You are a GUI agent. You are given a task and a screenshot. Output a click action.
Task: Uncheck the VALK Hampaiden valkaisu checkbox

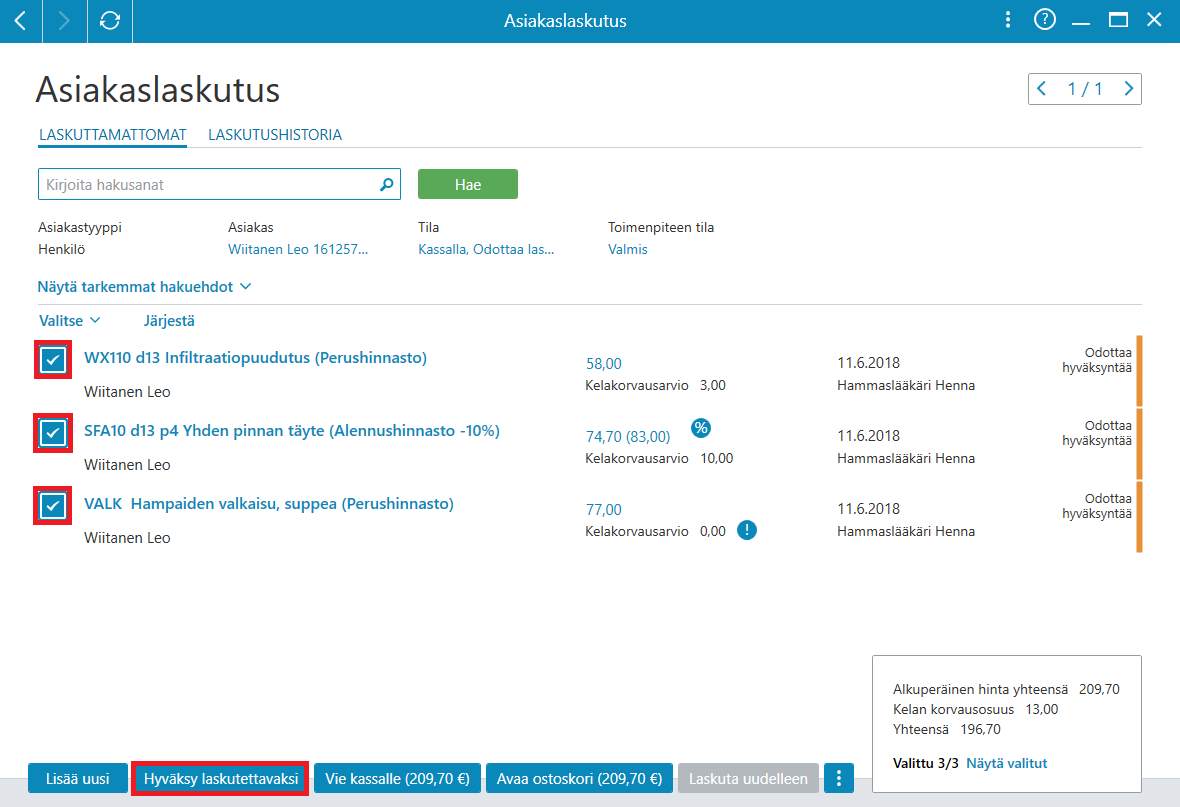[53, 506]
